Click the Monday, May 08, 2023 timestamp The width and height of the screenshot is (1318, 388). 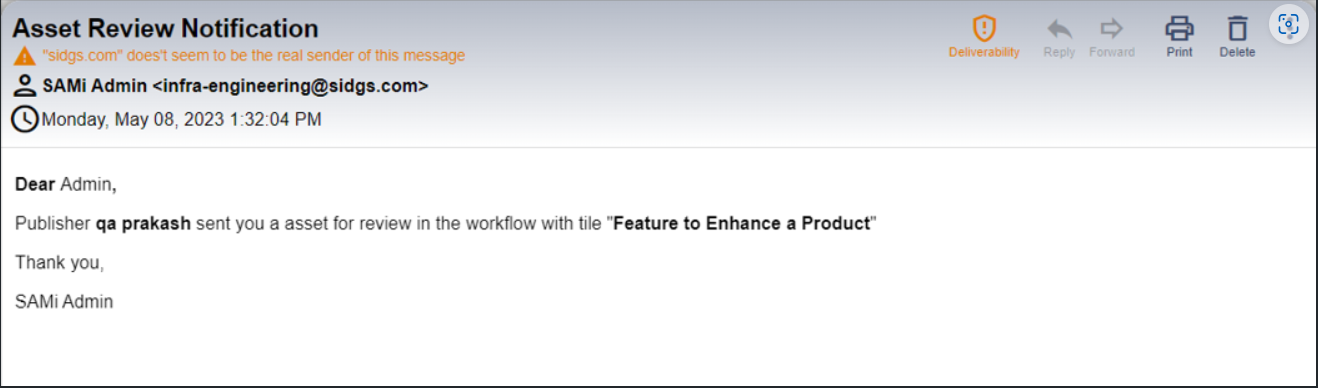tap(181, 120)
